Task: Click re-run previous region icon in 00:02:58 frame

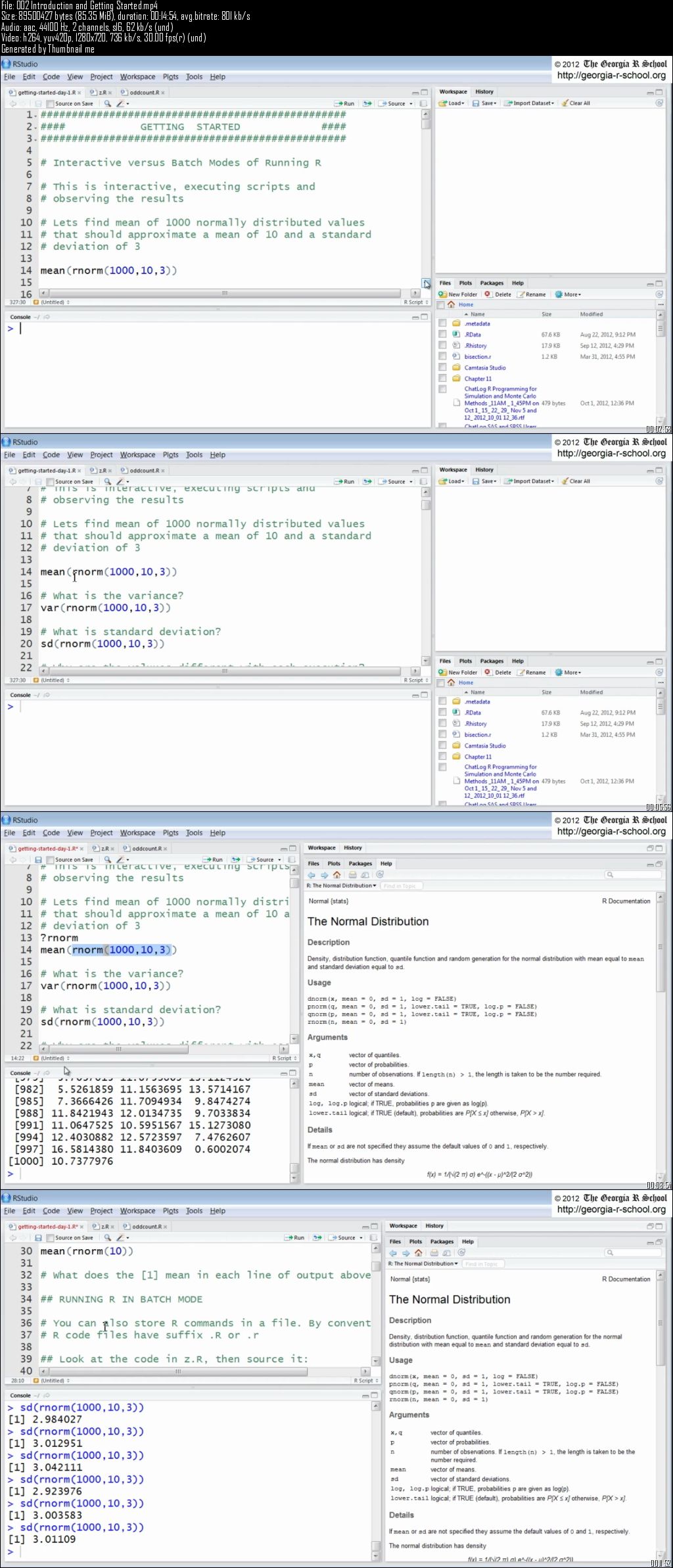Action: coord(367,103)
